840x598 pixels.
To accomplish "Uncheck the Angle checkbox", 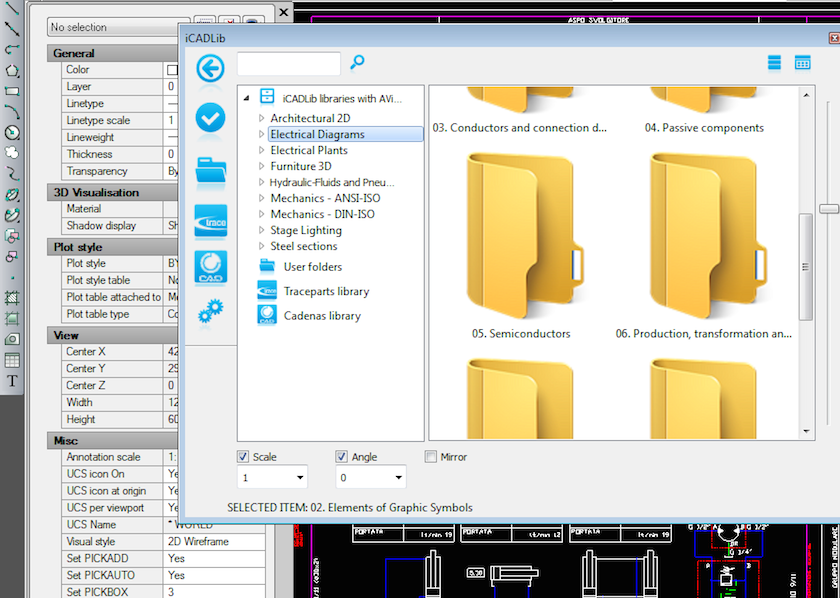I will [x=342, y=457].
